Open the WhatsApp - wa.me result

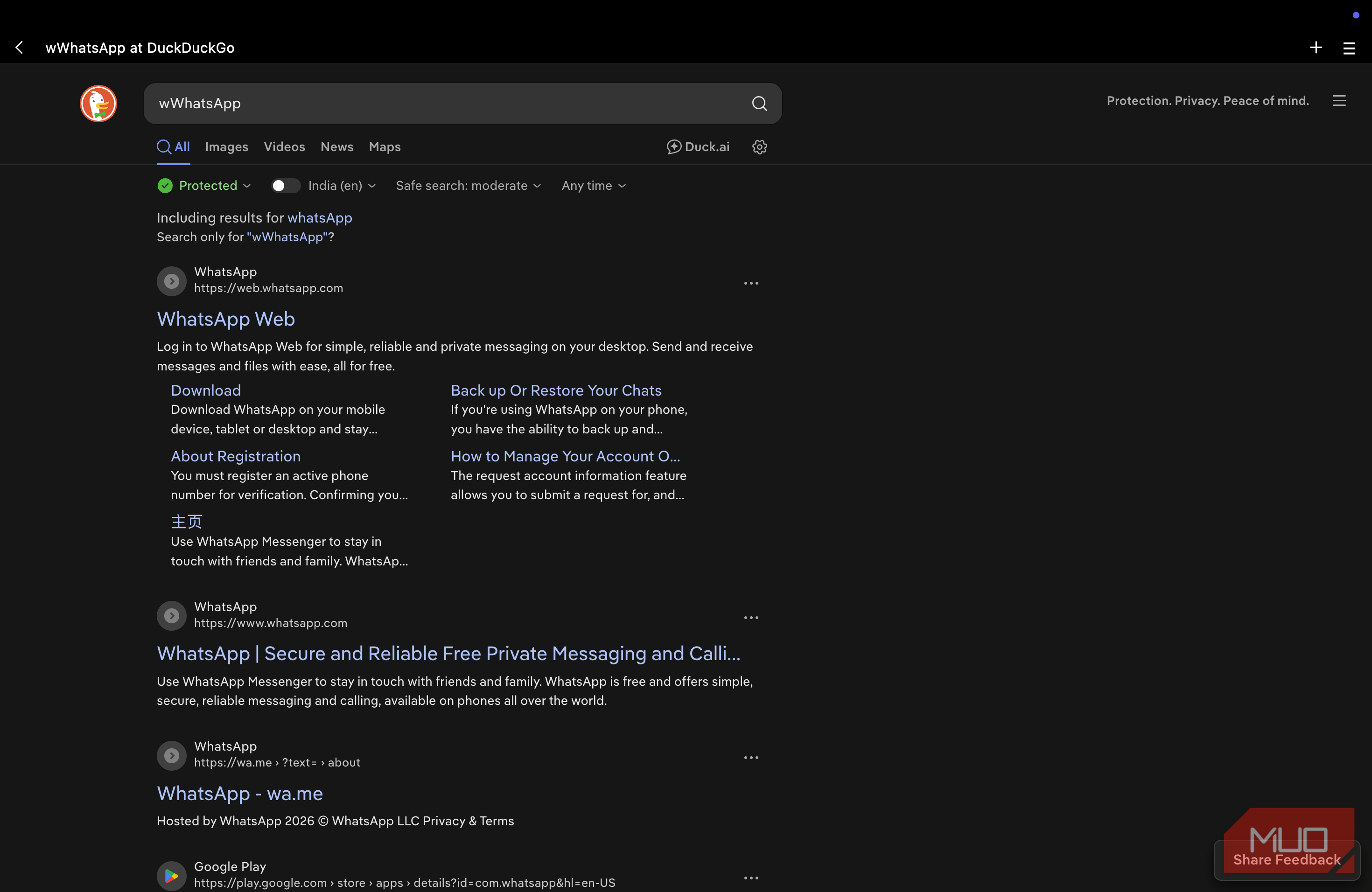point(240,794)
